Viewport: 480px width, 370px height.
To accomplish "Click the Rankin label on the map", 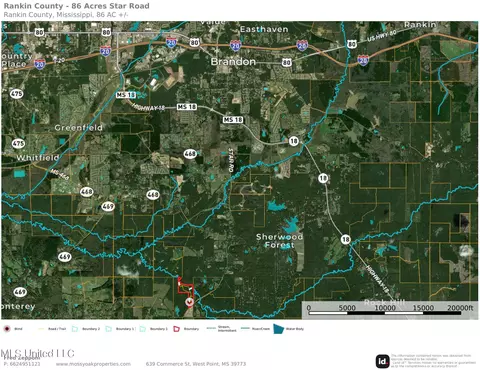I will pos(420,25).
